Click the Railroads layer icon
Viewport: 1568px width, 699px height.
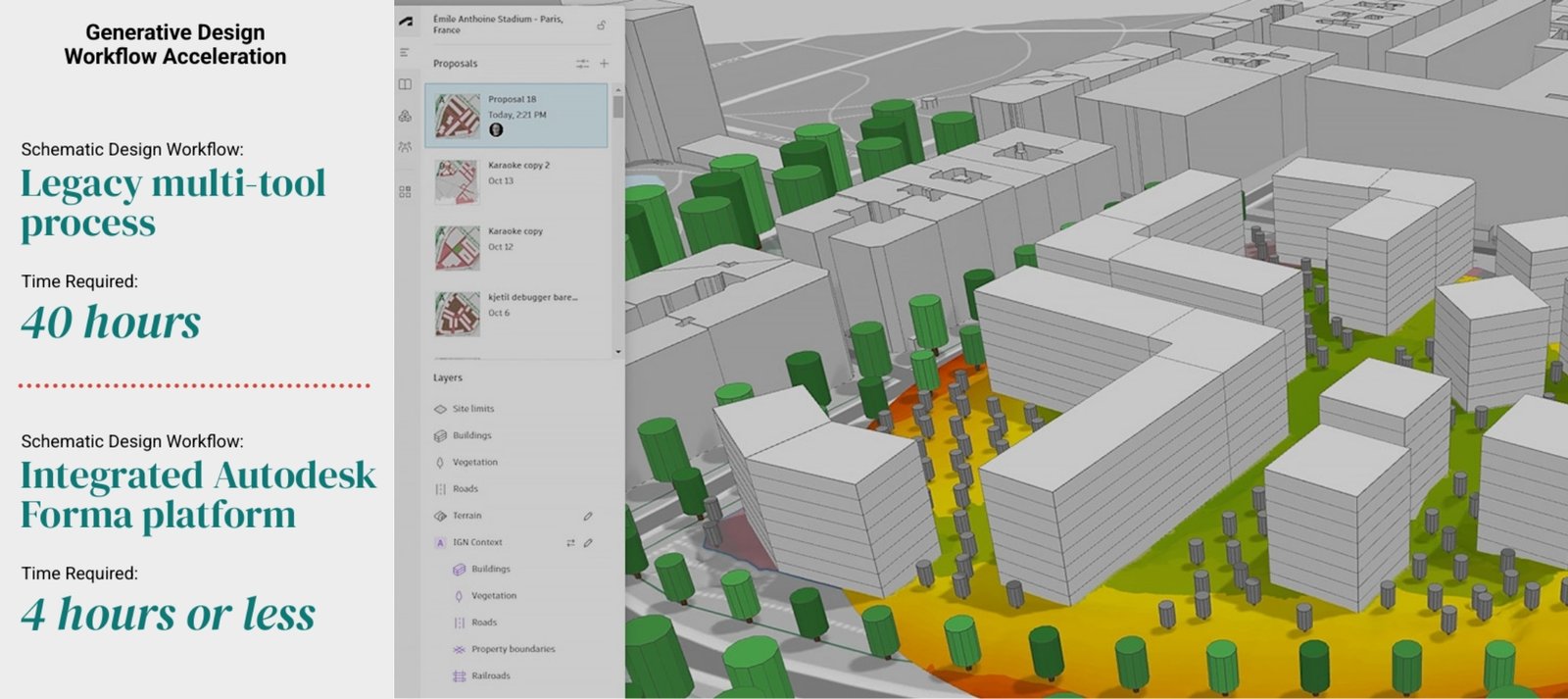pos(459,675)
